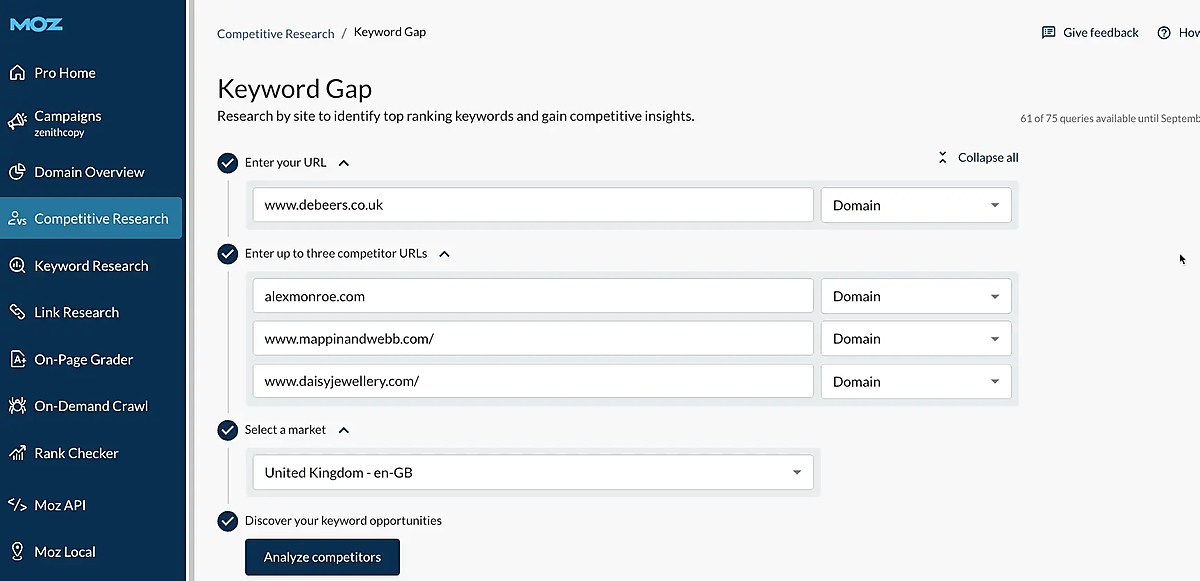Open the Domain dropdown for debeers.co.uk
This screenshot has width=1200, height=581.
pos(915,205)
